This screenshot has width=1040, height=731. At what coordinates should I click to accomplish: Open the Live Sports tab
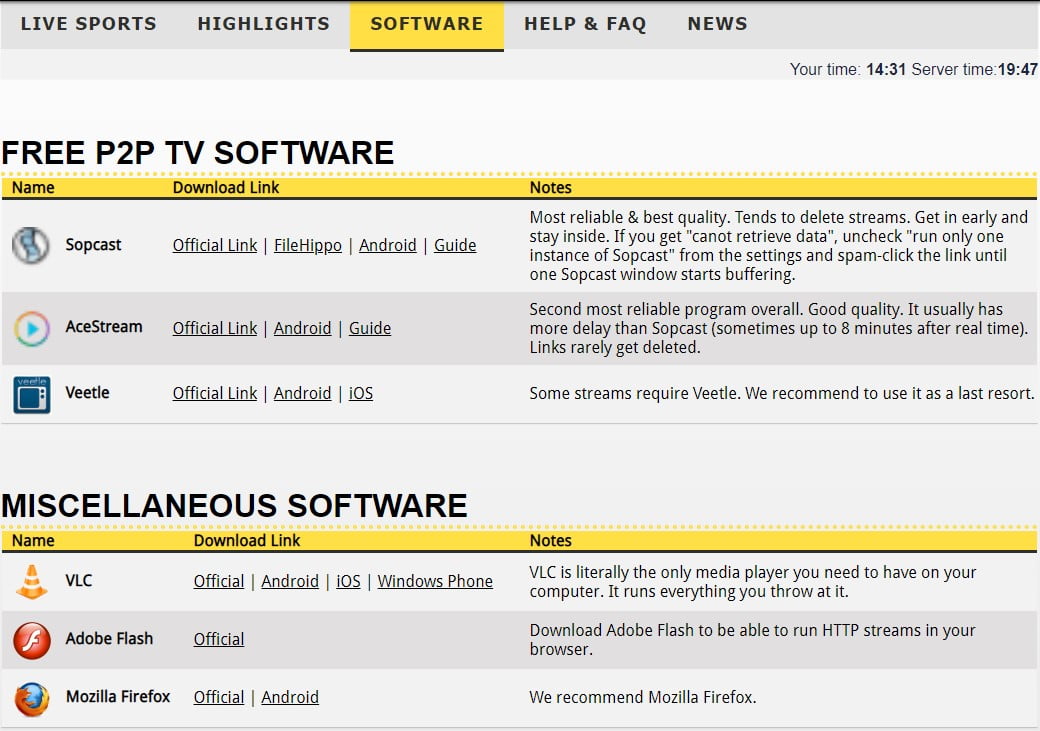click(88, 24)
